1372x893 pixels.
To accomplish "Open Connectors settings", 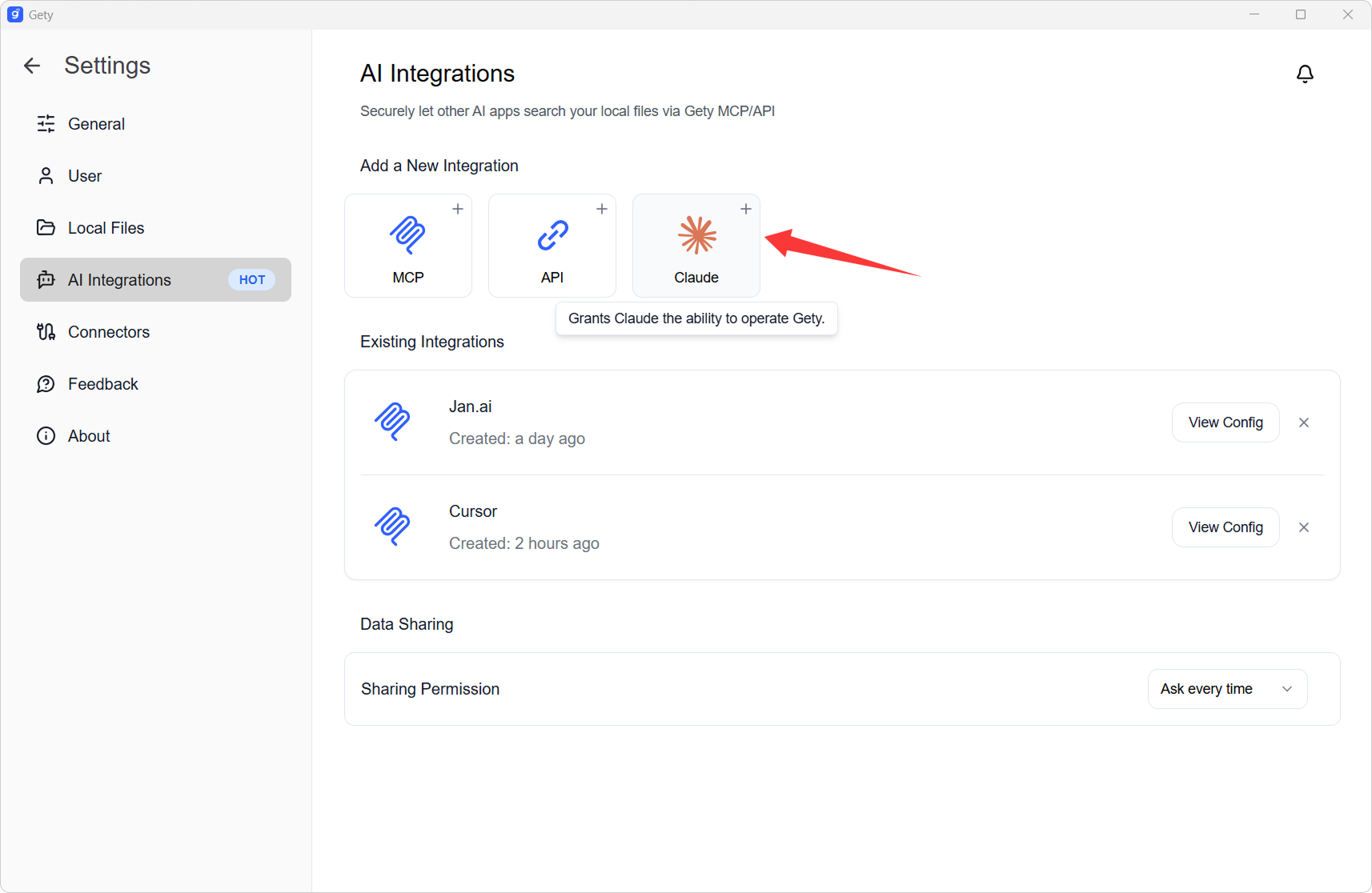I will [x=155, y=331].
